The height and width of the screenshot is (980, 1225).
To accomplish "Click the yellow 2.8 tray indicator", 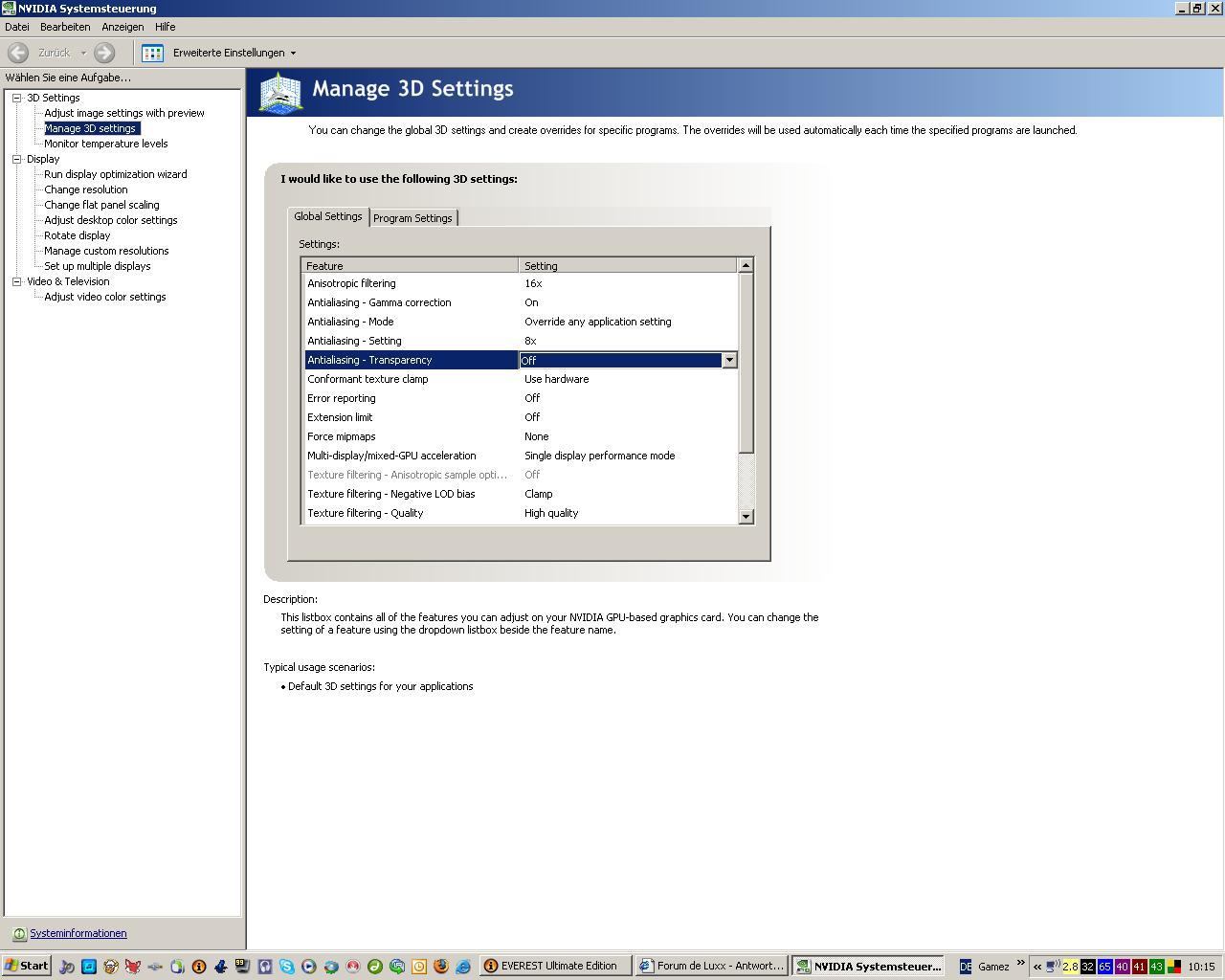I will point(1071,967).
